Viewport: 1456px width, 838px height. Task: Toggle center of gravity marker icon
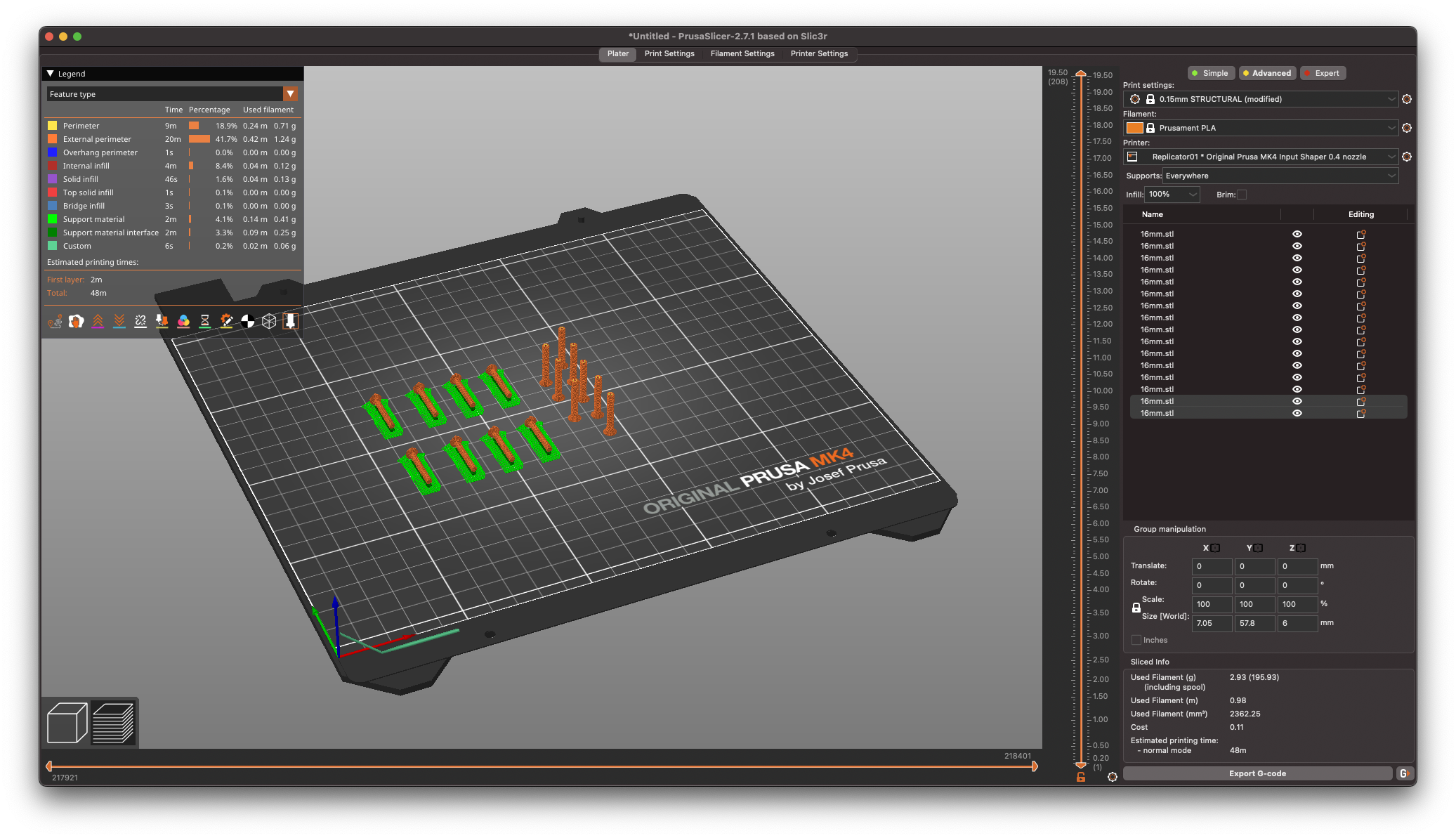(248, 322)
